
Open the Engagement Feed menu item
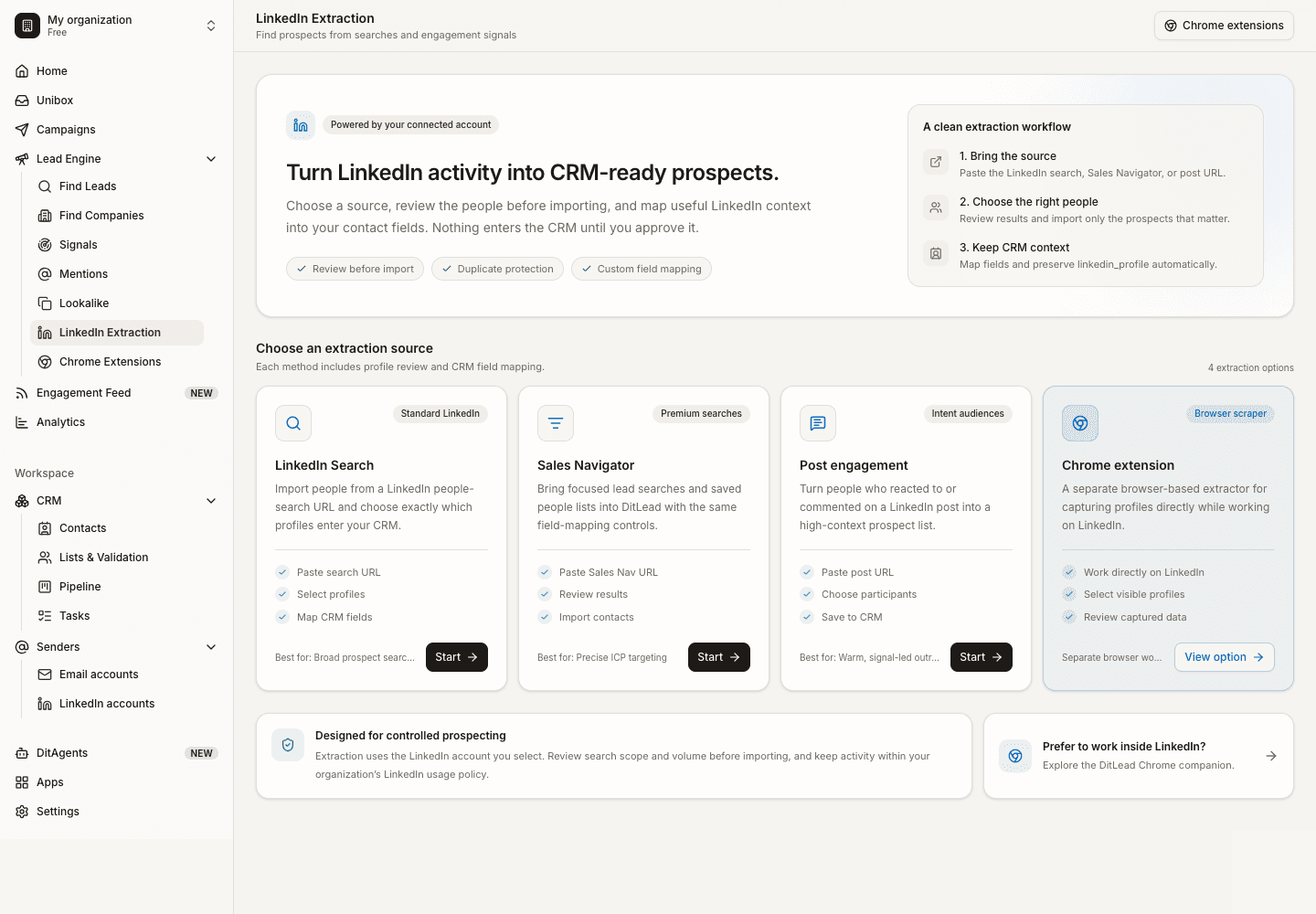tap(117, 393)
